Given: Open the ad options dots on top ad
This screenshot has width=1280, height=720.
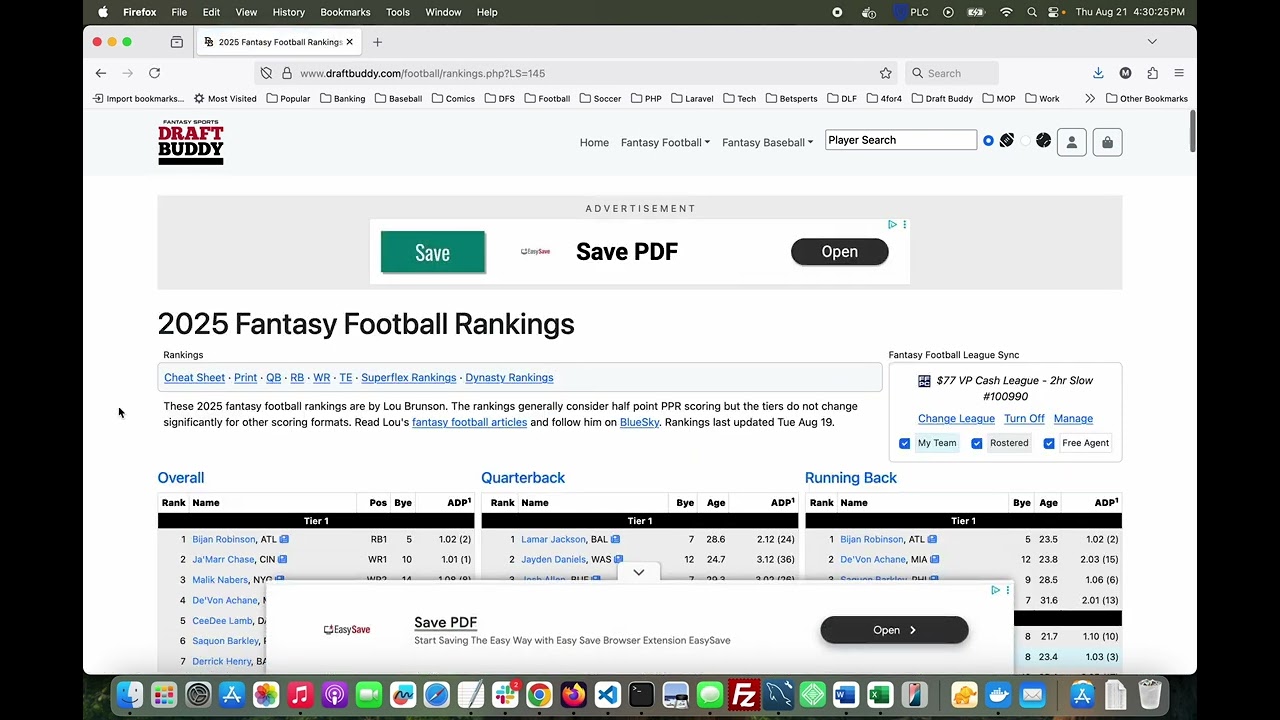Looking at the screenshot, I should click(x=905, y=225).
